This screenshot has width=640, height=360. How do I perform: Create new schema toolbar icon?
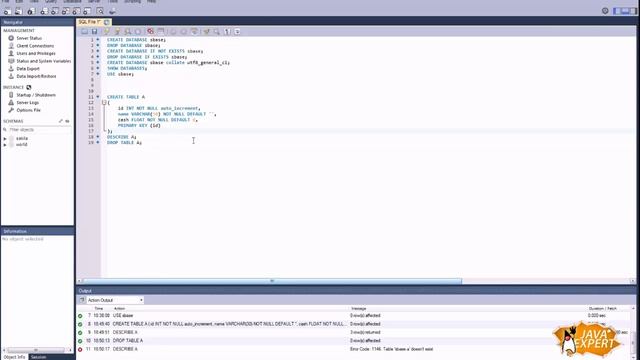click(x=44, y=11)
